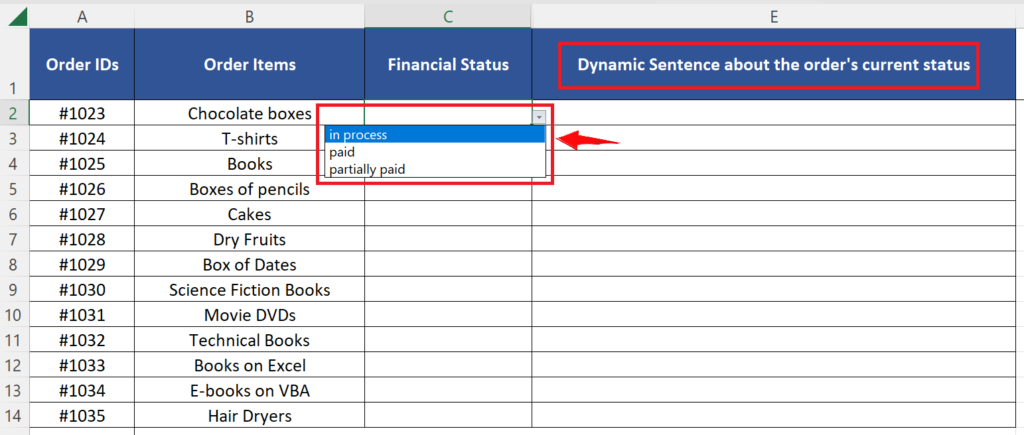Select Dynamic Sentence cell in row 2

tap(774, 113)
